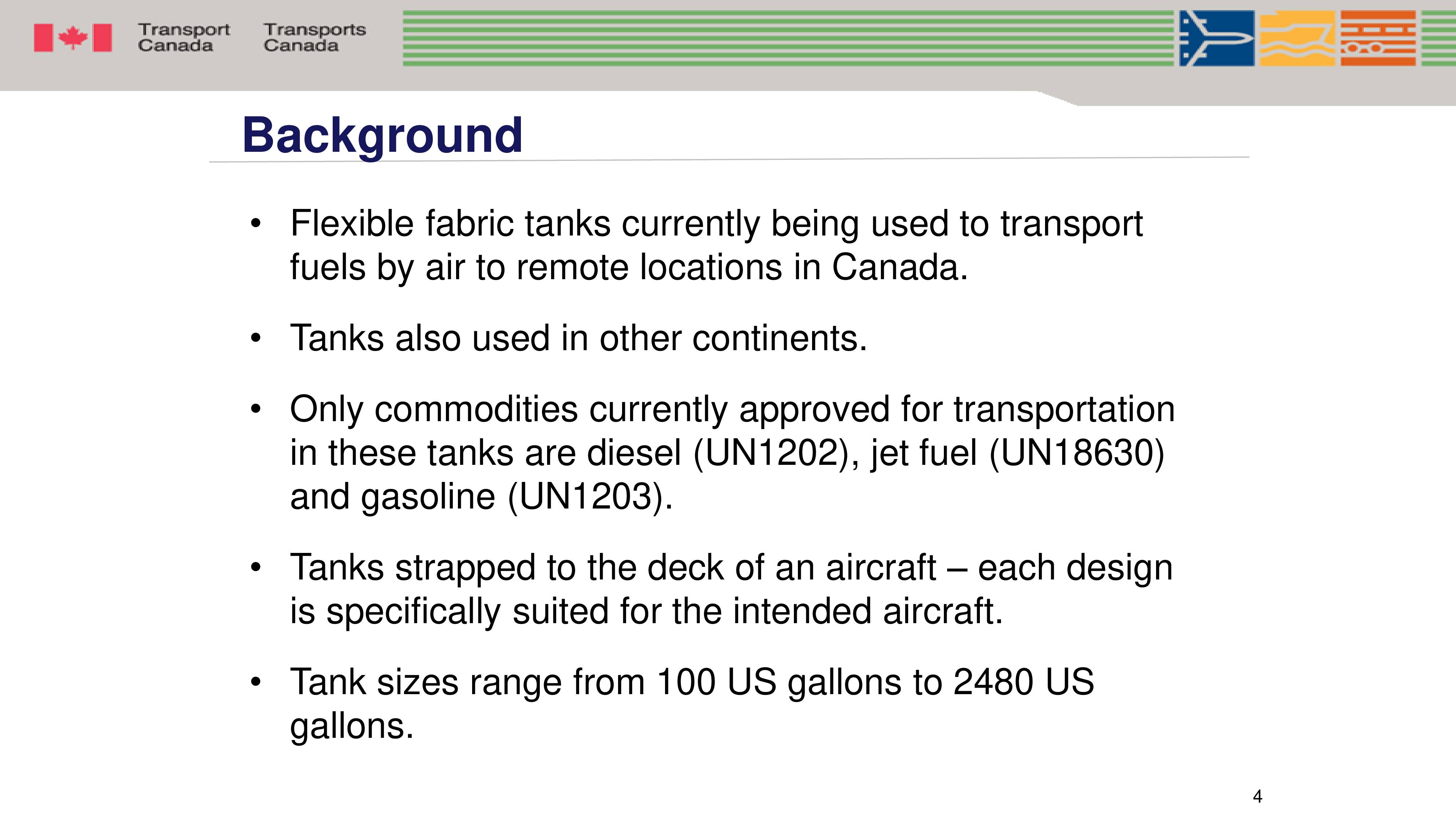The height and width of the screenshot is (819, 1456).
Task: Click the Transport Canada English wordmark
Action: coord(184,37)
